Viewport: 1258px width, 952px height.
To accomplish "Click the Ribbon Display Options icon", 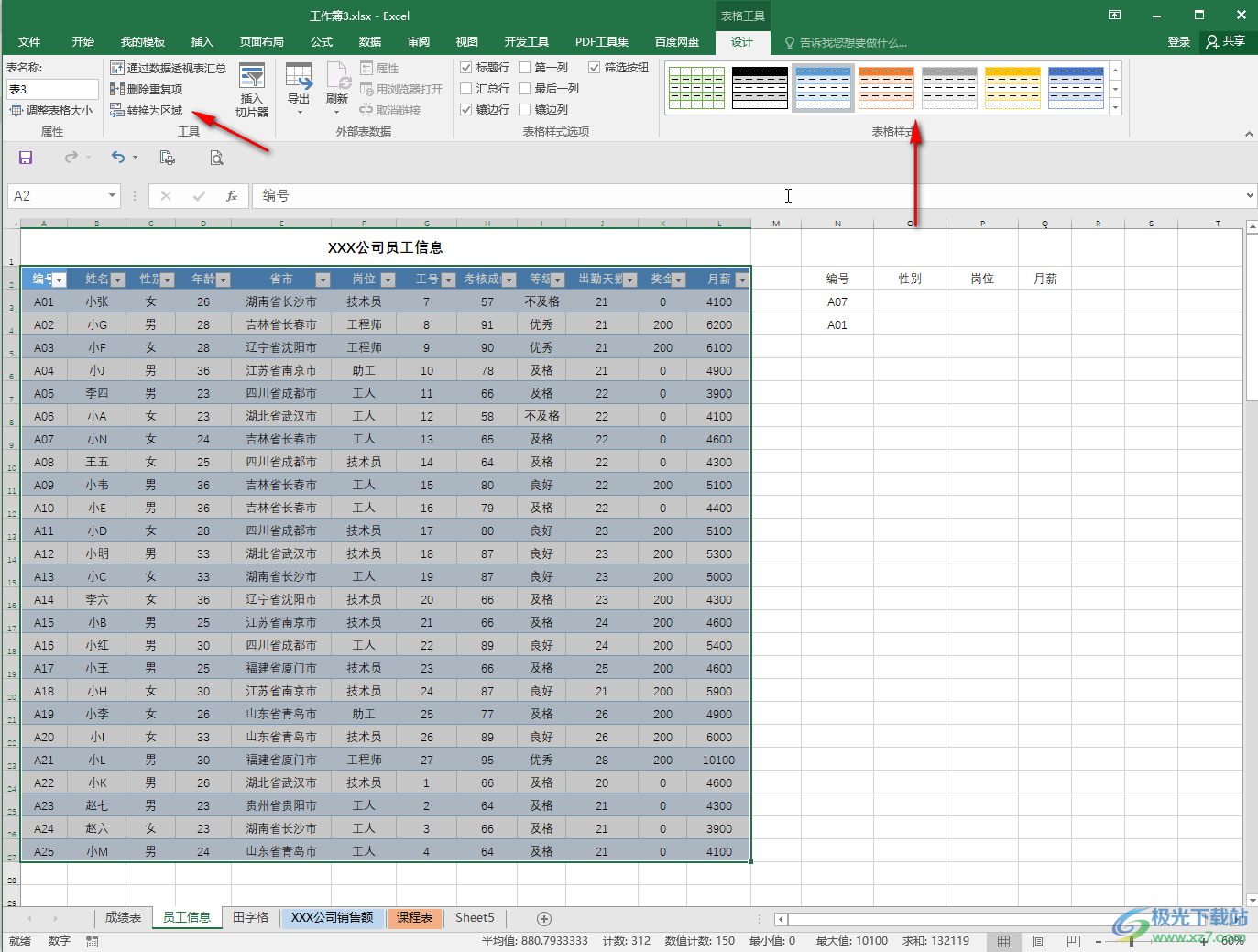I will pyautogui.click(x=1114, y=16).
